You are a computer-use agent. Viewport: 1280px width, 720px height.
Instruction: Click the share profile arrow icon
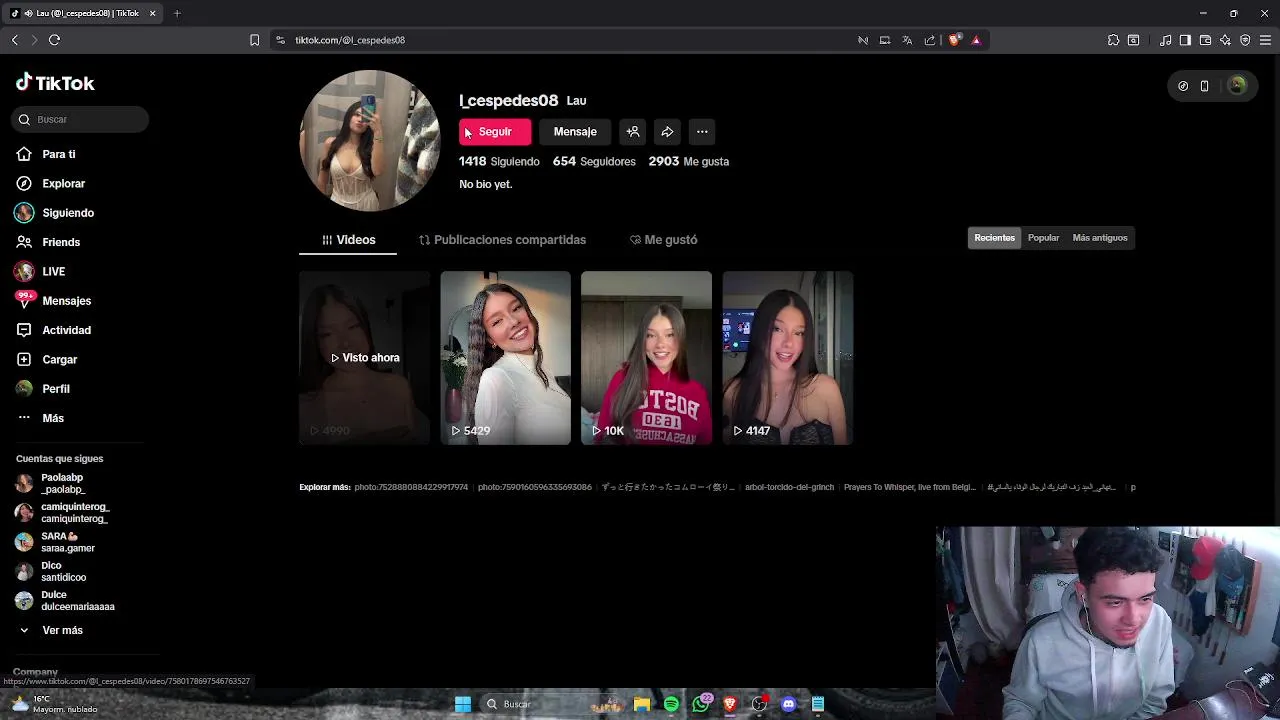(667, 132)
